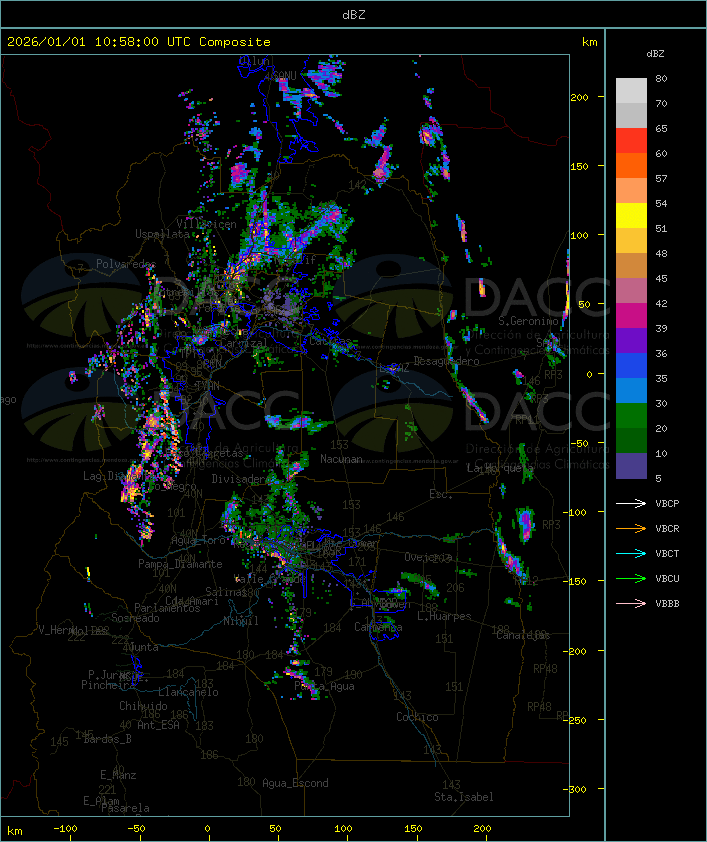
Task: Click the VBCT legend label
Action: 667,554
